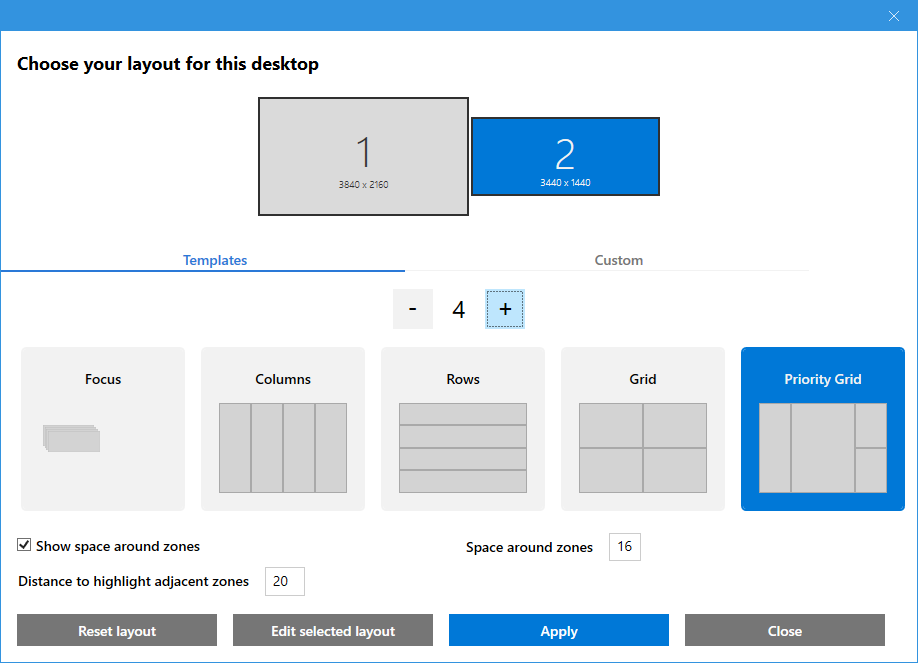Select monitor 2 (3440 x 1440)
This screenshot has height=663, width=918.
[565, 156]
